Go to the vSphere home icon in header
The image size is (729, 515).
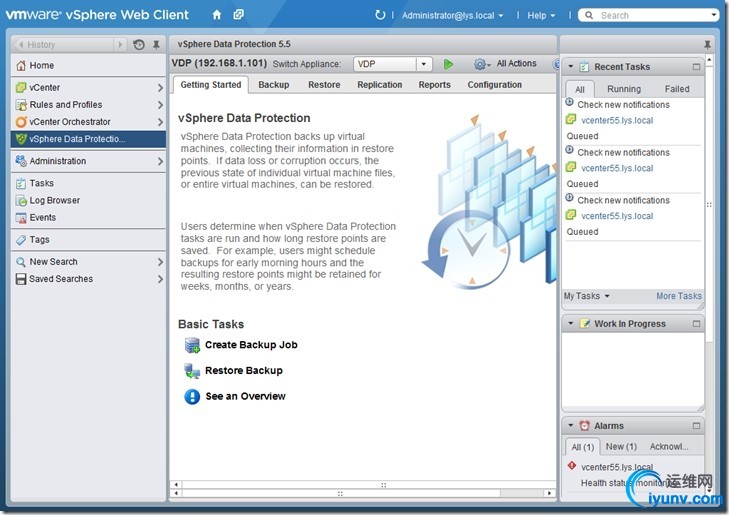pyautogui.click(x=217, y=15)
